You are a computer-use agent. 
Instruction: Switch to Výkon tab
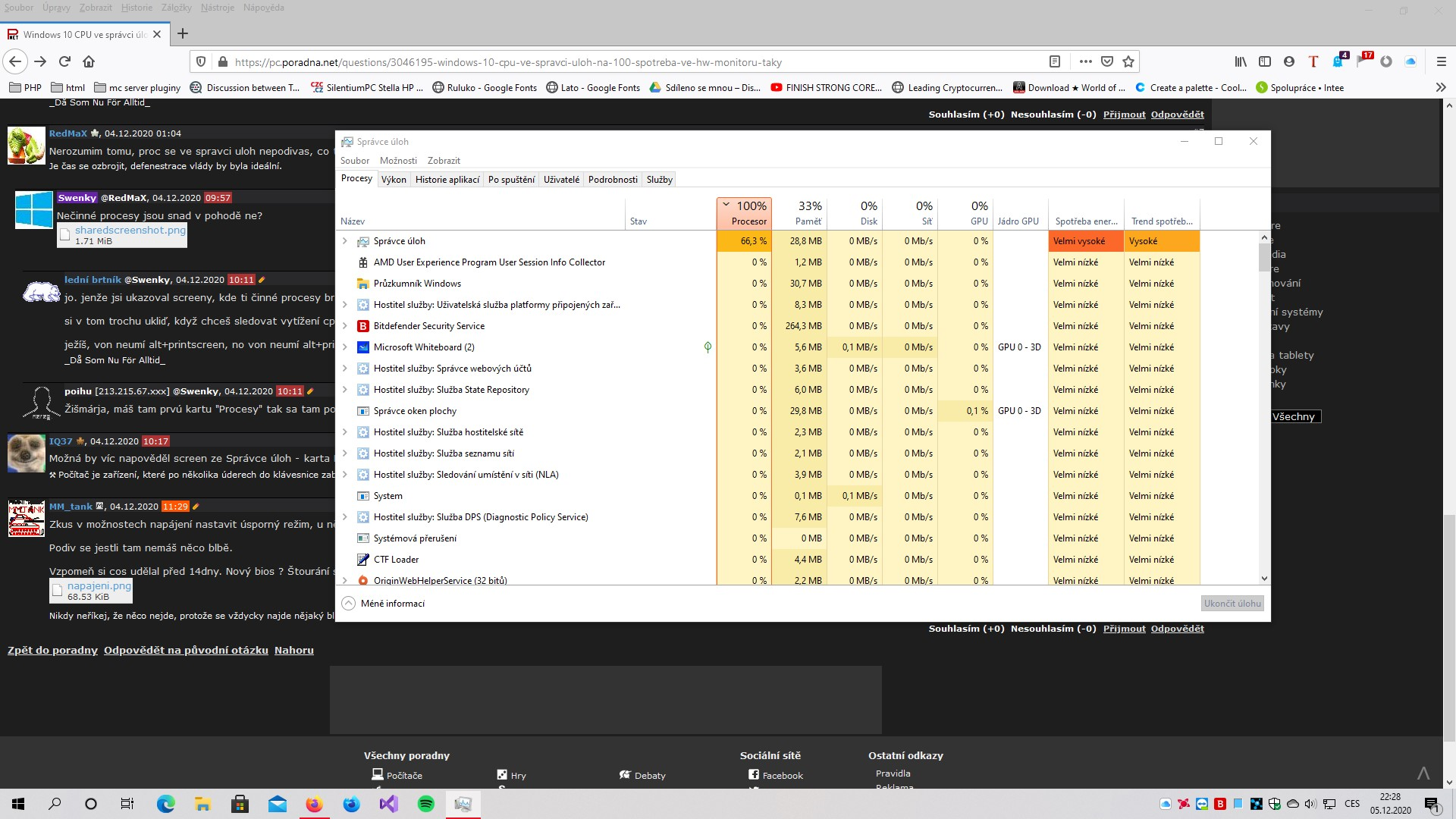394,180
